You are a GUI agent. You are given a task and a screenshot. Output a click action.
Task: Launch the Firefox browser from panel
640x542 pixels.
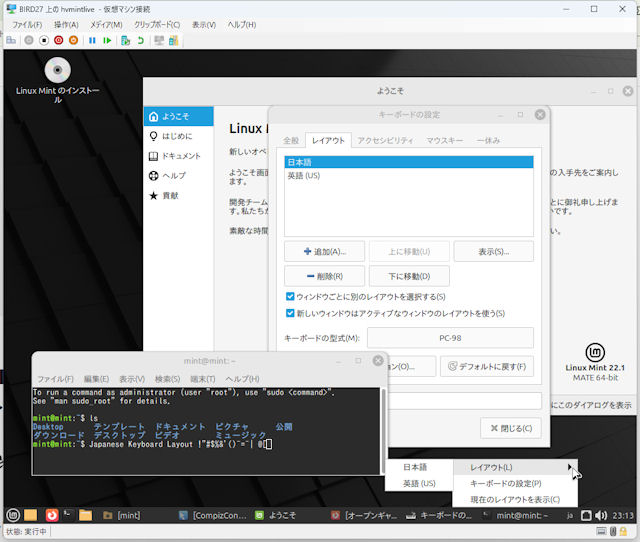click(x=52, y=515)
